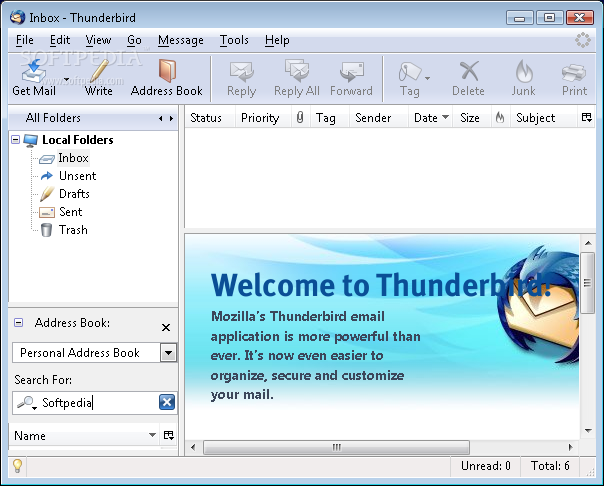604x486 pixels.
Task: Click the Reply toolbar button
Action: click(x=242, y=78)
